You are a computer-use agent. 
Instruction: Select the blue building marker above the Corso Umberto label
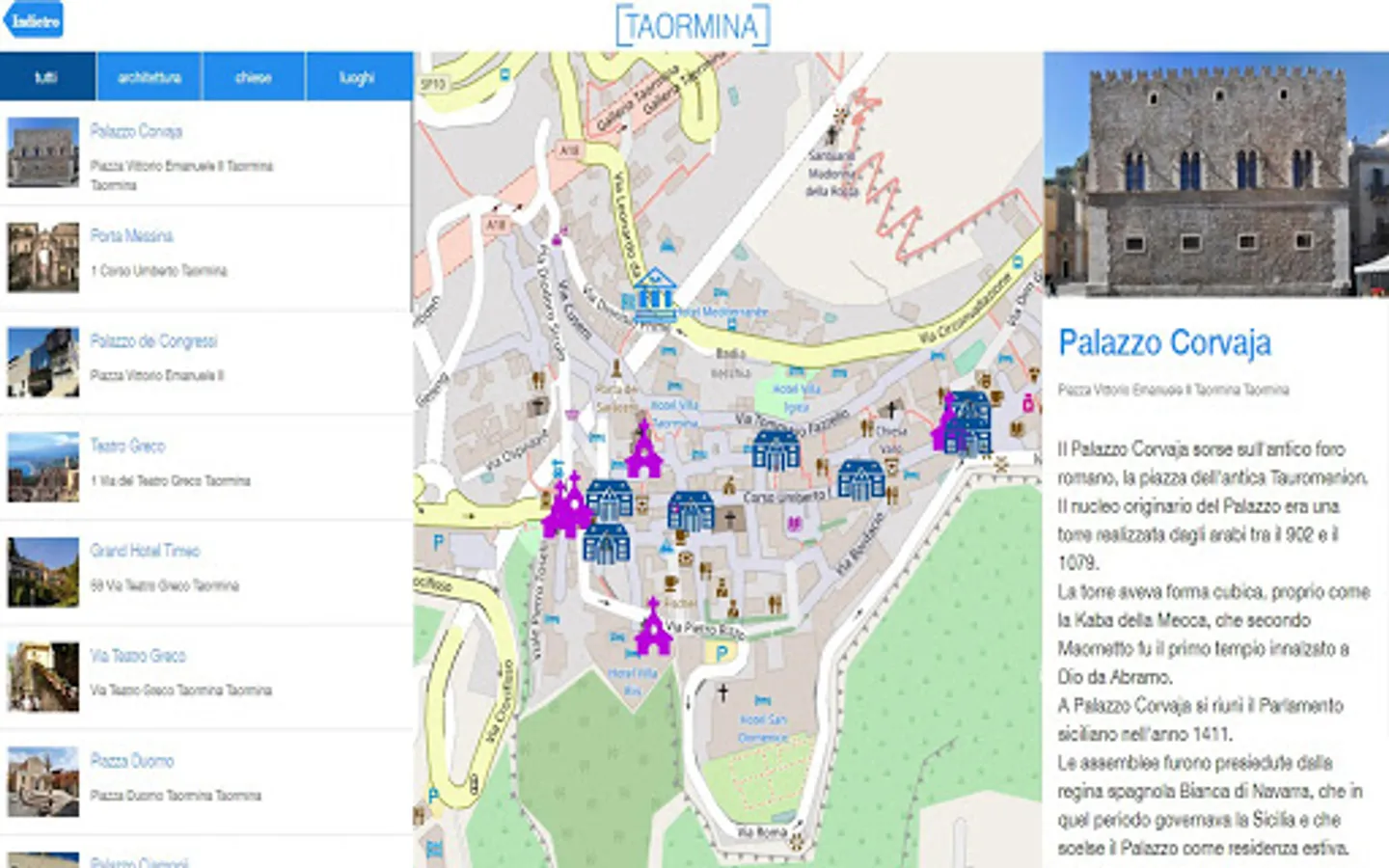[776, 450]
